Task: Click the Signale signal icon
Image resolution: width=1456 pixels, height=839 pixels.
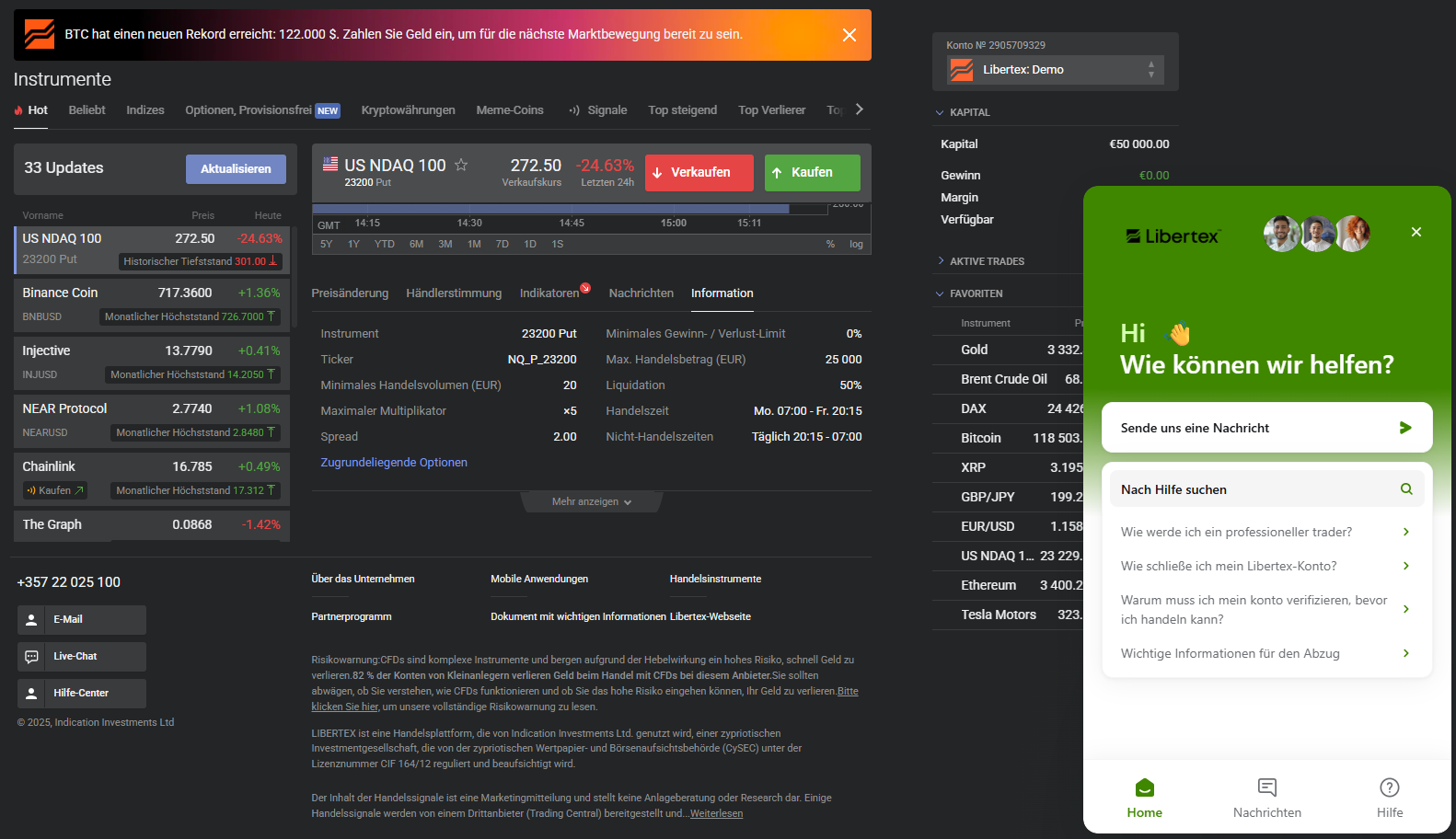Action: pos(574,110)
